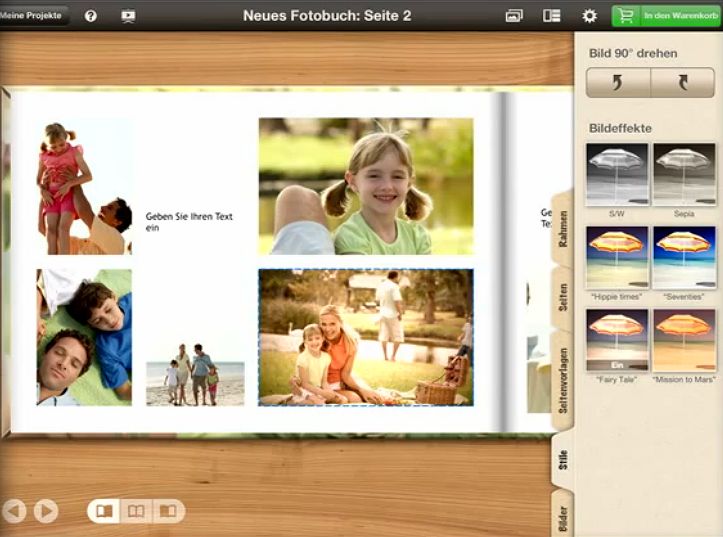This screenshot has height=537, width=723.
Task: Open the photo gallery icon in top bar
Action: click(x=514, y=16)
